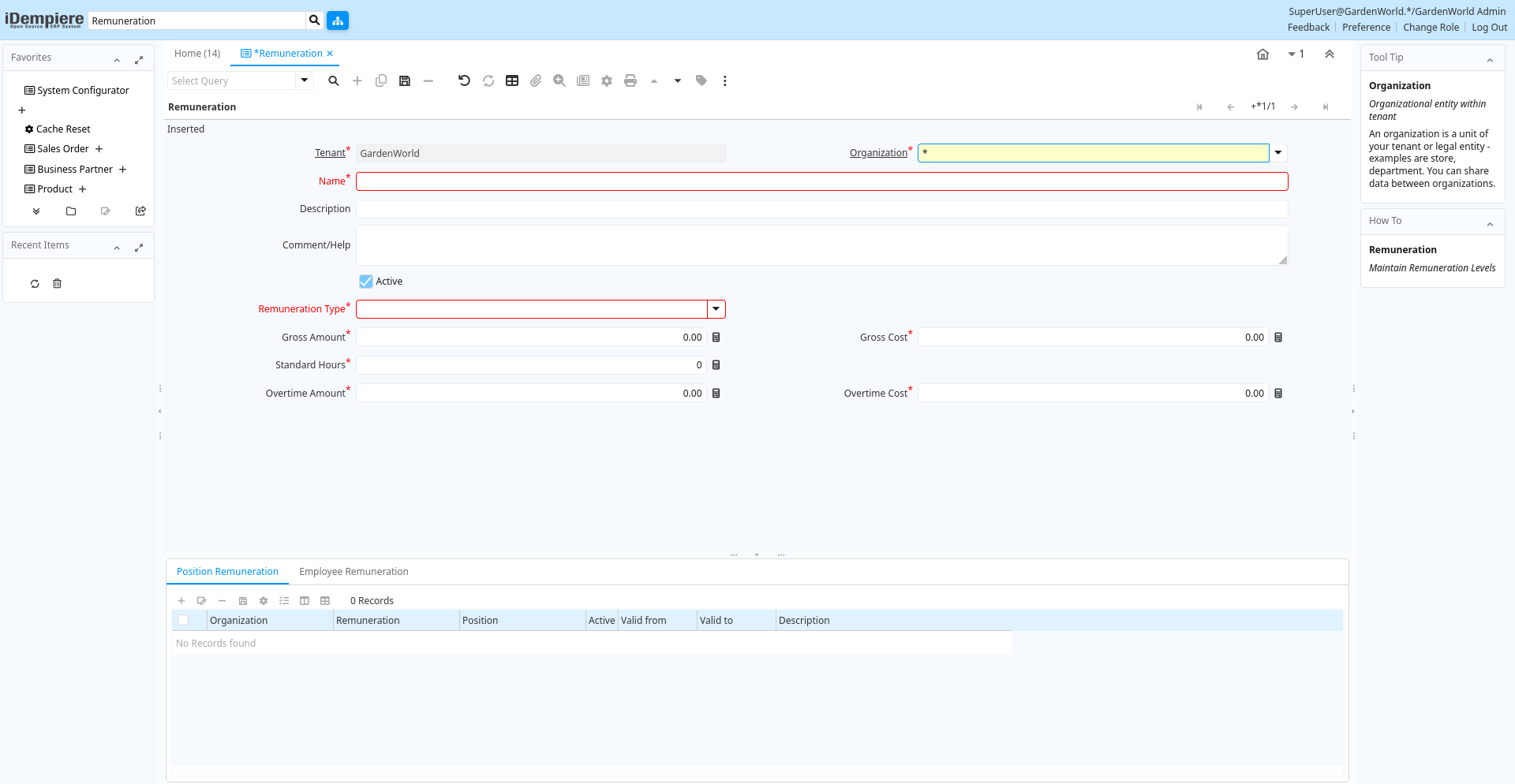Click the Log Out link
This screenshot has width=1515, height=784.
click(1489, 28)
